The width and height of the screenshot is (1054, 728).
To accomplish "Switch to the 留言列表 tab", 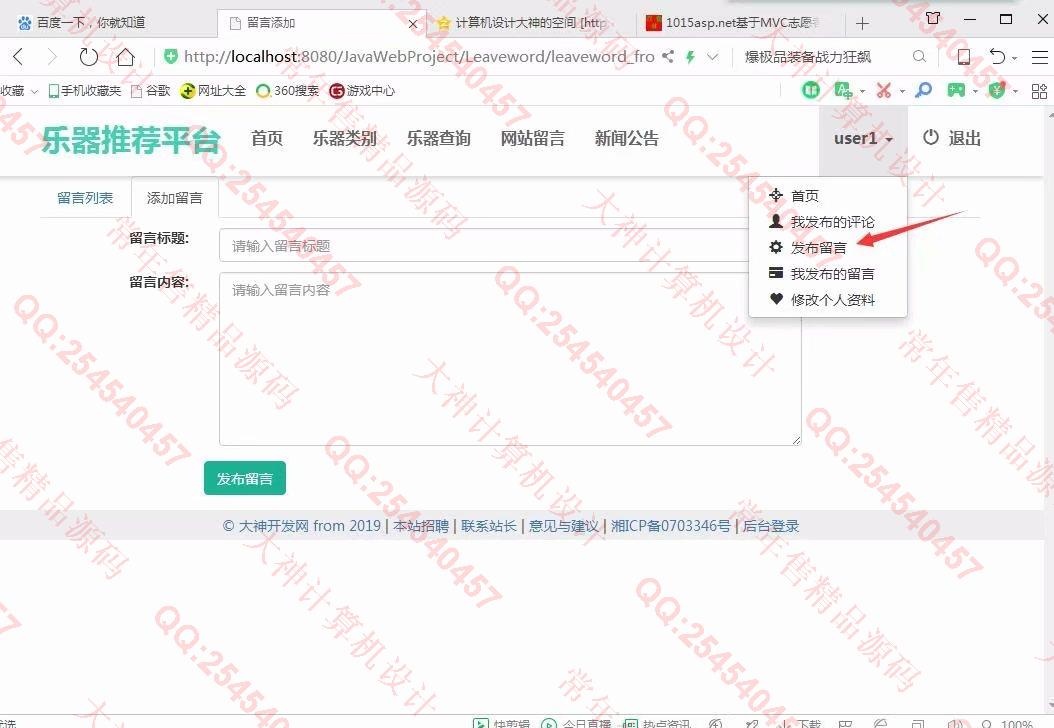I will click(85, 198).
